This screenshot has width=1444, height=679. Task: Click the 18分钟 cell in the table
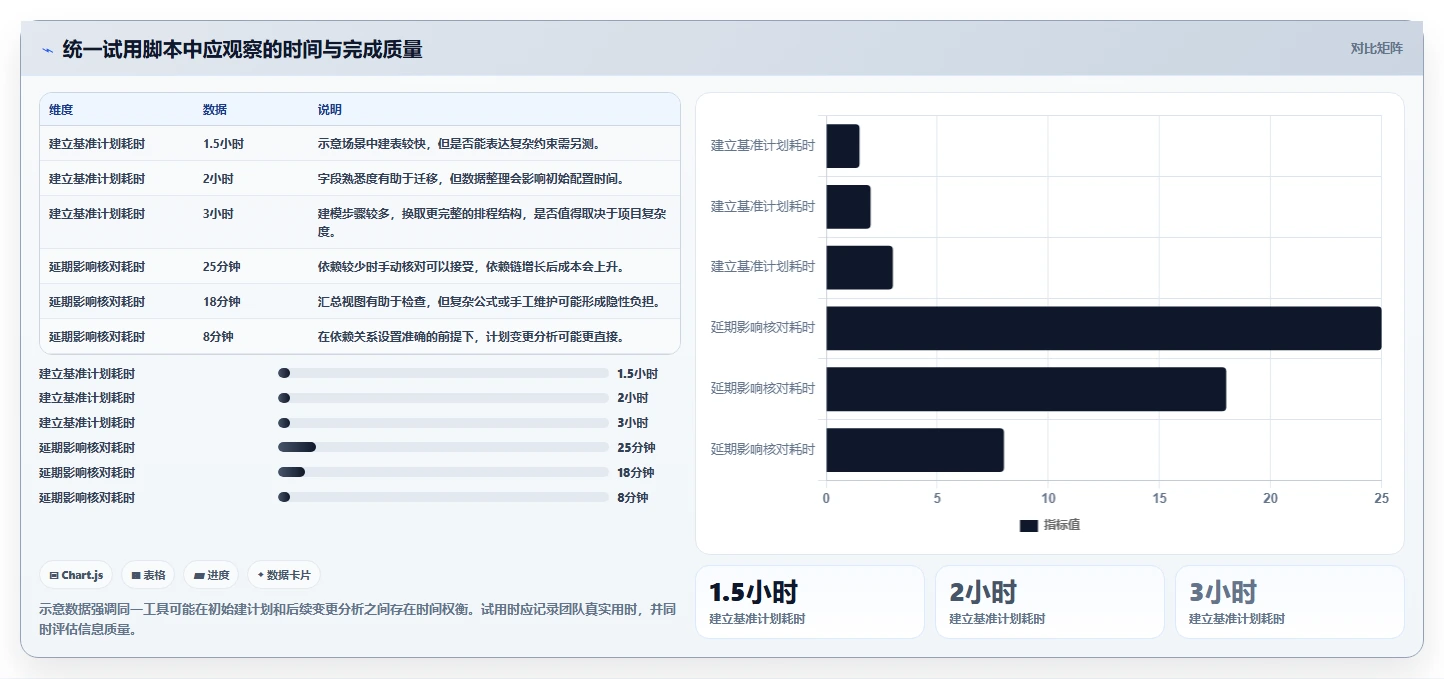pos(222,302)
